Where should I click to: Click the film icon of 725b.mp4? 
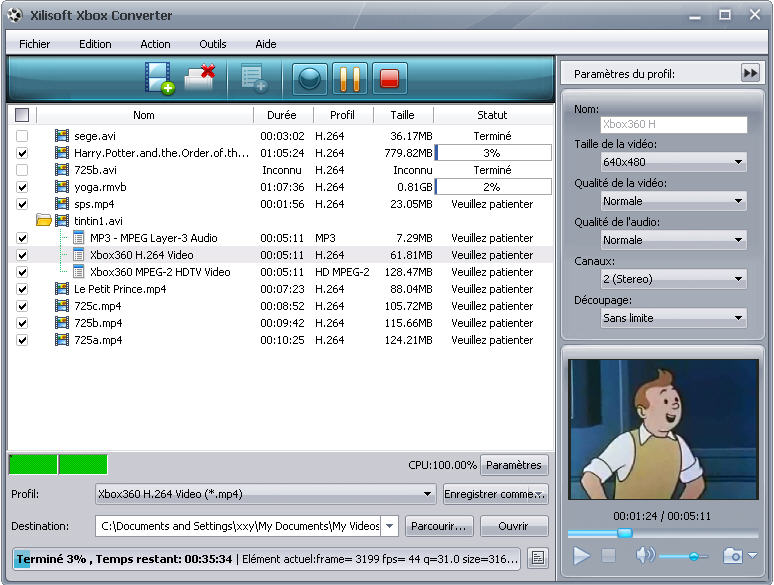[62, 323]
